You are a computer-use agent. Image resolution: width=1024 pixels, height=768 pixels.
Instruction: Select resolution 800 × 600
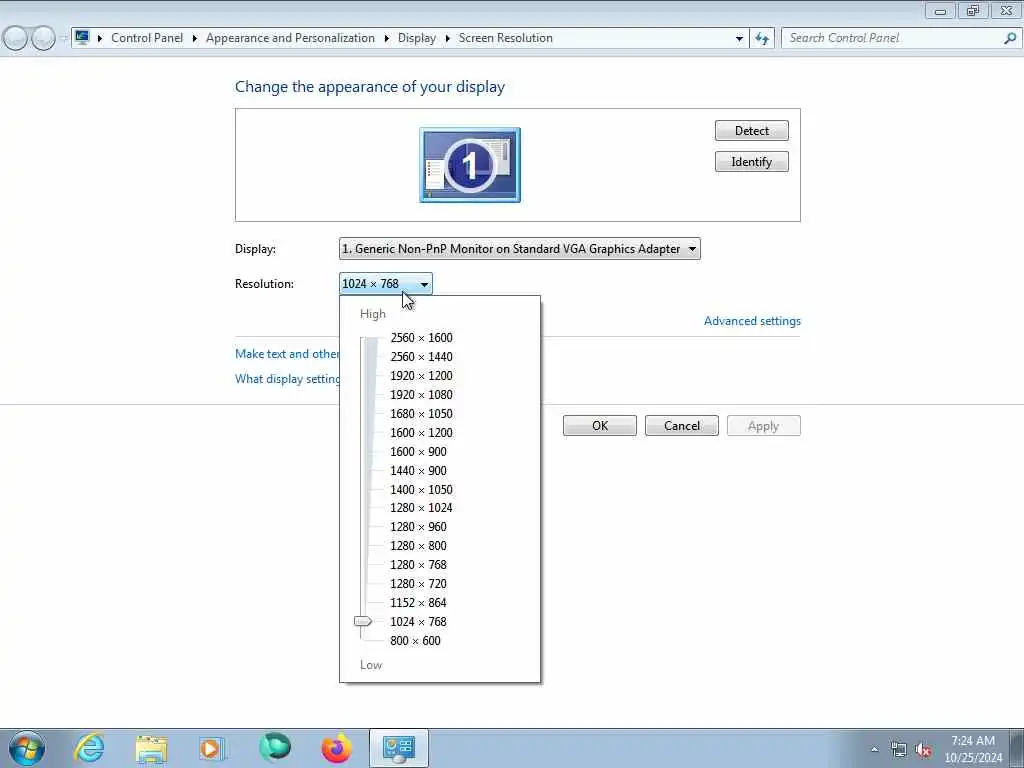415,640
